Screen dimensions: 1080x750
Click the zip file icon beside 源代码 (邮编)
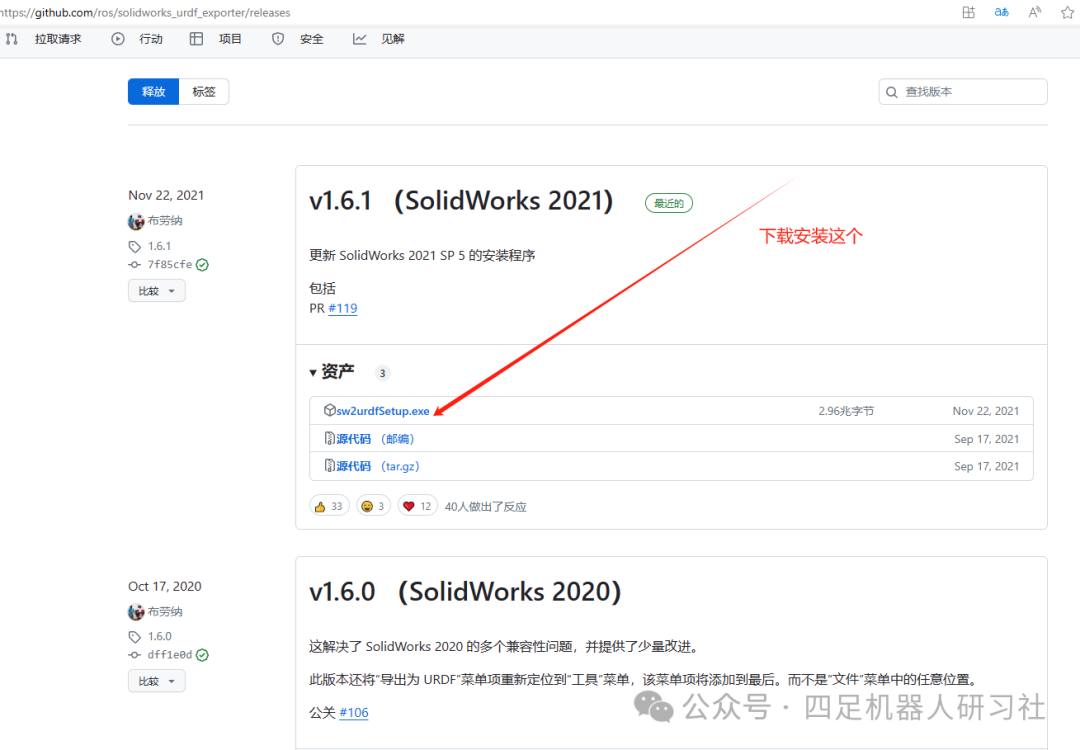click(330, 439)
